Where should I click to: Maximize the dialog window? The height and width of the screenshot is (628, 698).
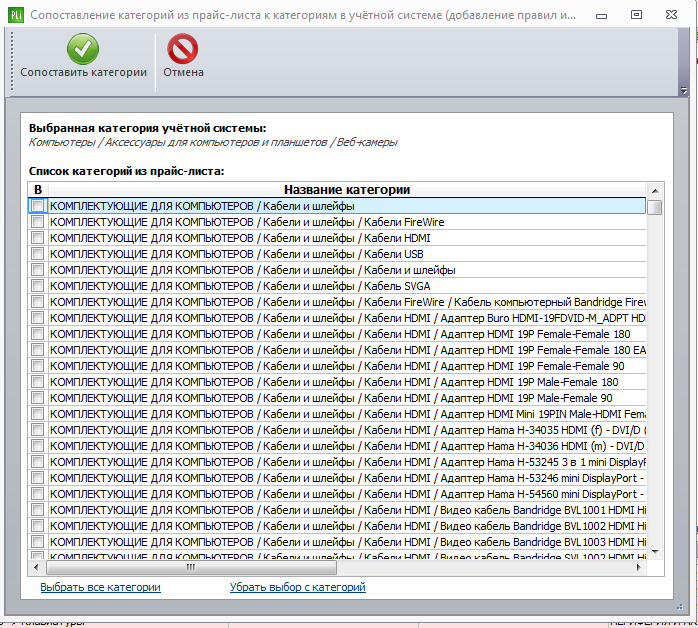(x=637, y=15)
